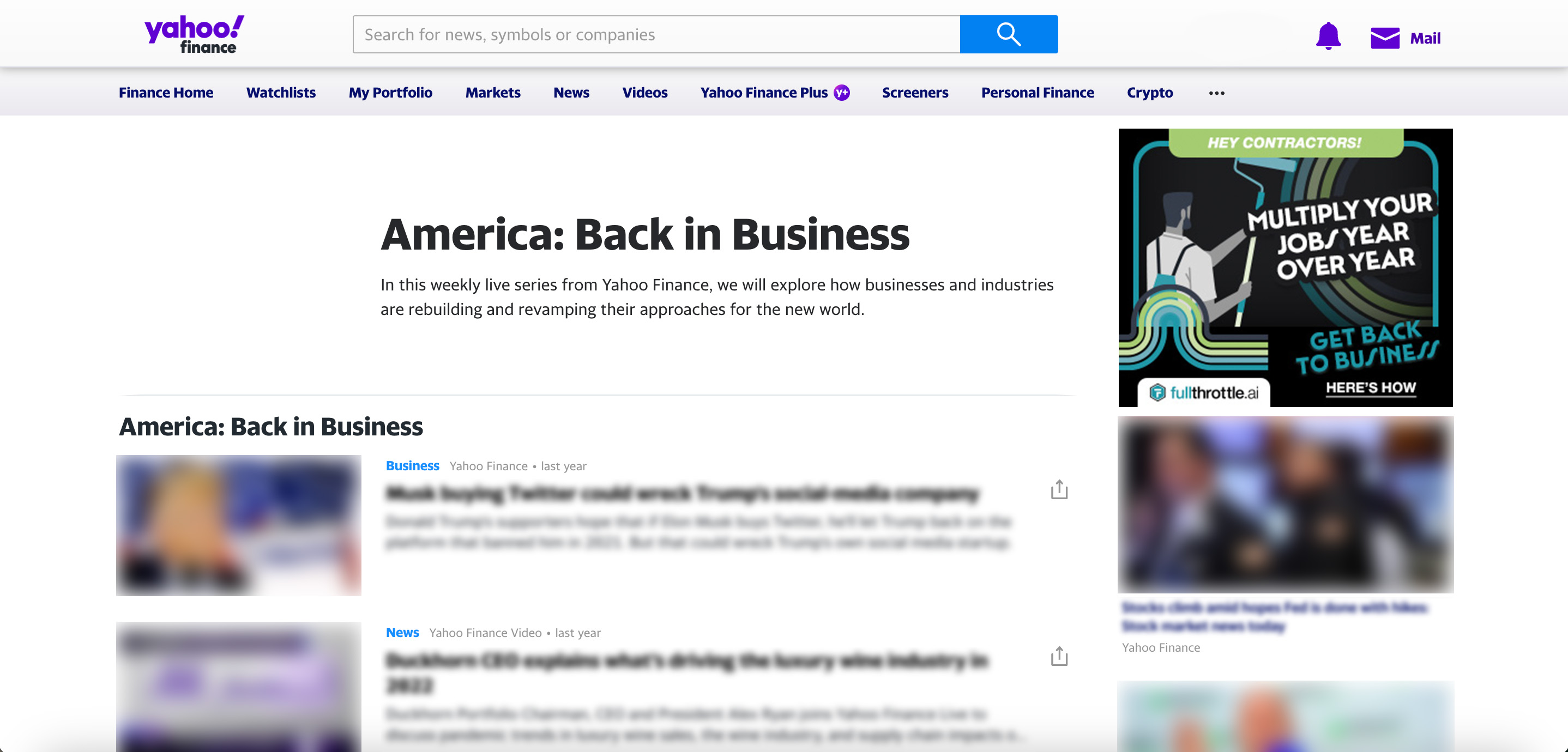Click the Yahoo Finance Plus badge icon
This screenshot has width=1568, height=752.
(x=842, y=93)
